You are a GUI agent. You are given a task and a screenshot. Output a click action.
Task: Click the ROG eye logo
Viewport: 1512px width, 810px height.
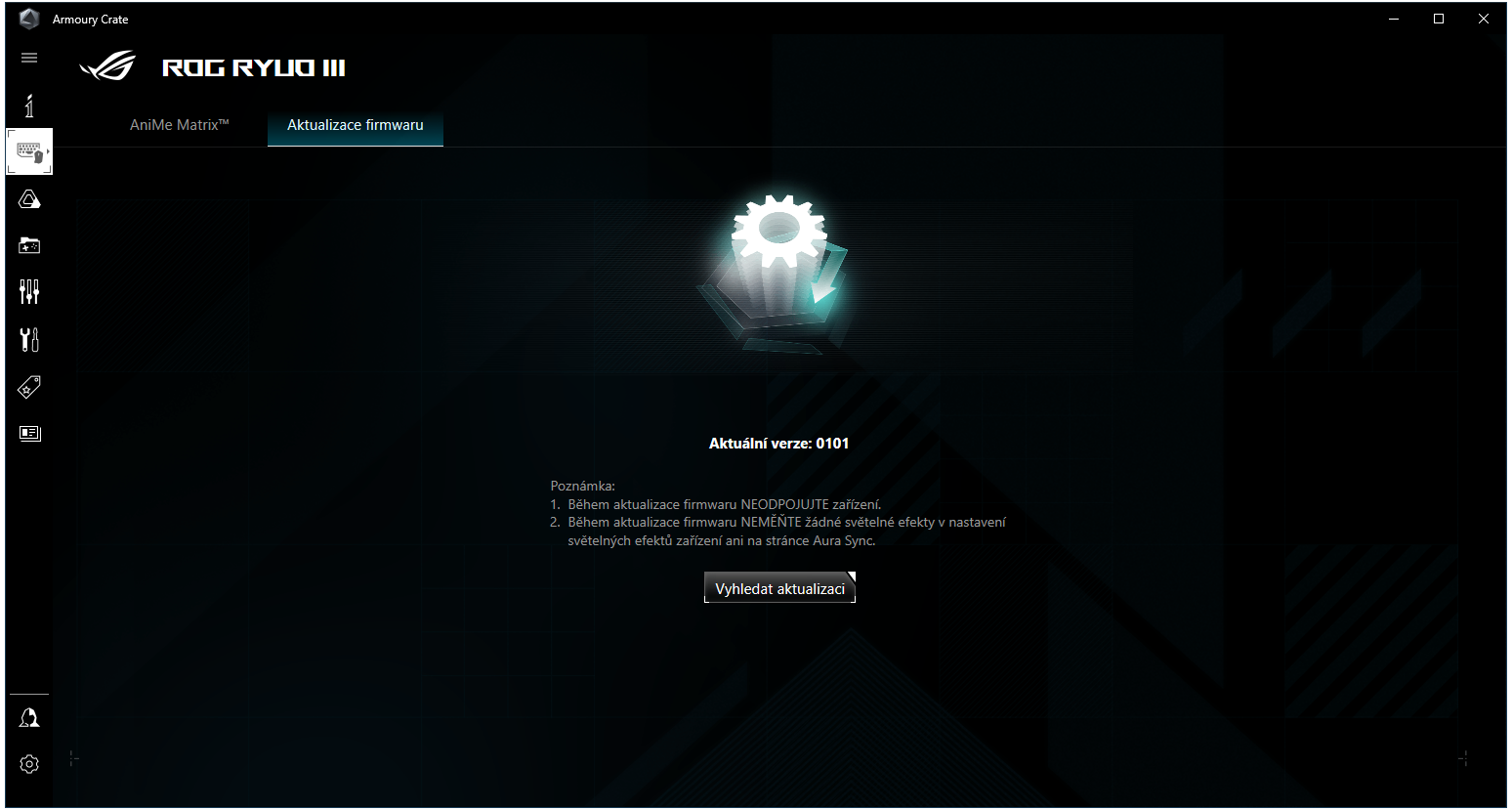(107, 66)
